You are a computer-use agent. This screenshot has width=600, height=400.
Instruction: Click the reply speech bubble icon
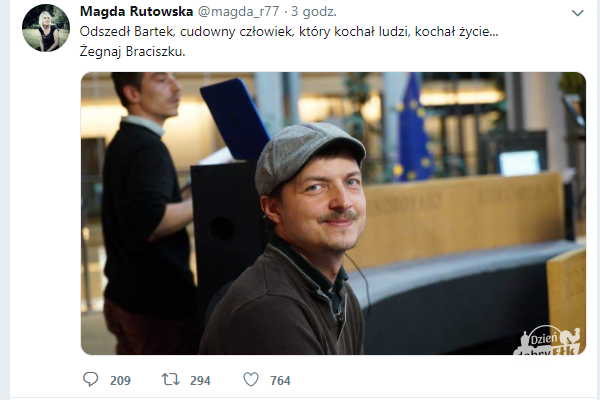(x=91, y=379)
